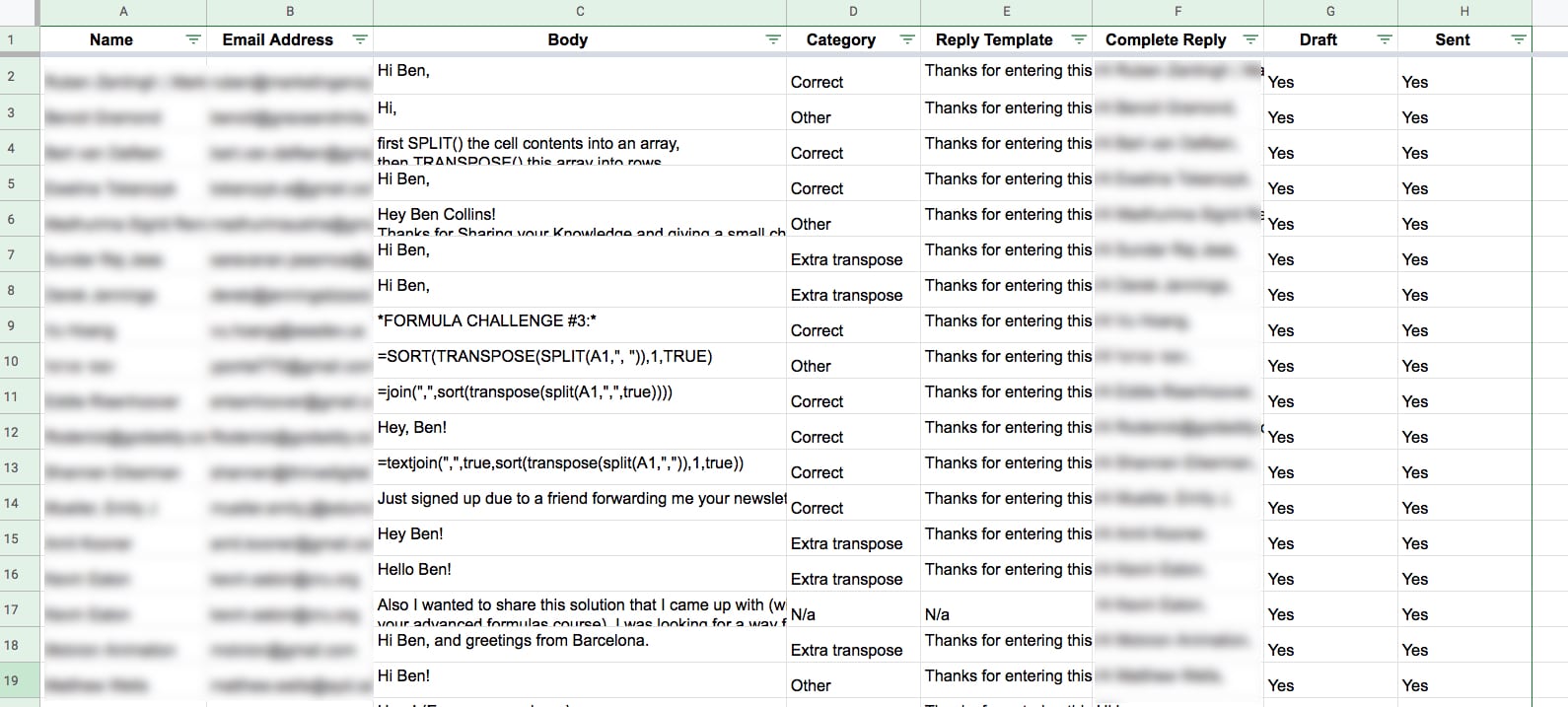
Task: Click 'Hi Ben!' body cell in row 19
Action: click(x=580, y=680)
